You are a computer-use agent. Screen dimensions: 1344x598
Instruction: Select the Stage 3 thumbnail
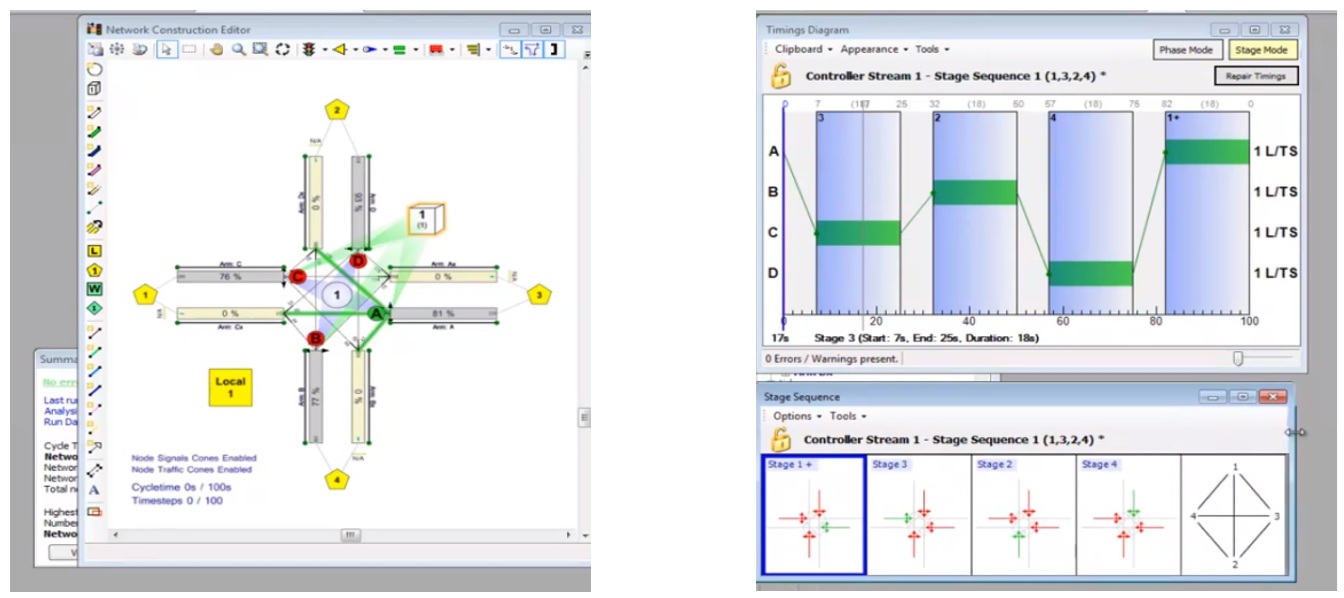tap(918, 516)
